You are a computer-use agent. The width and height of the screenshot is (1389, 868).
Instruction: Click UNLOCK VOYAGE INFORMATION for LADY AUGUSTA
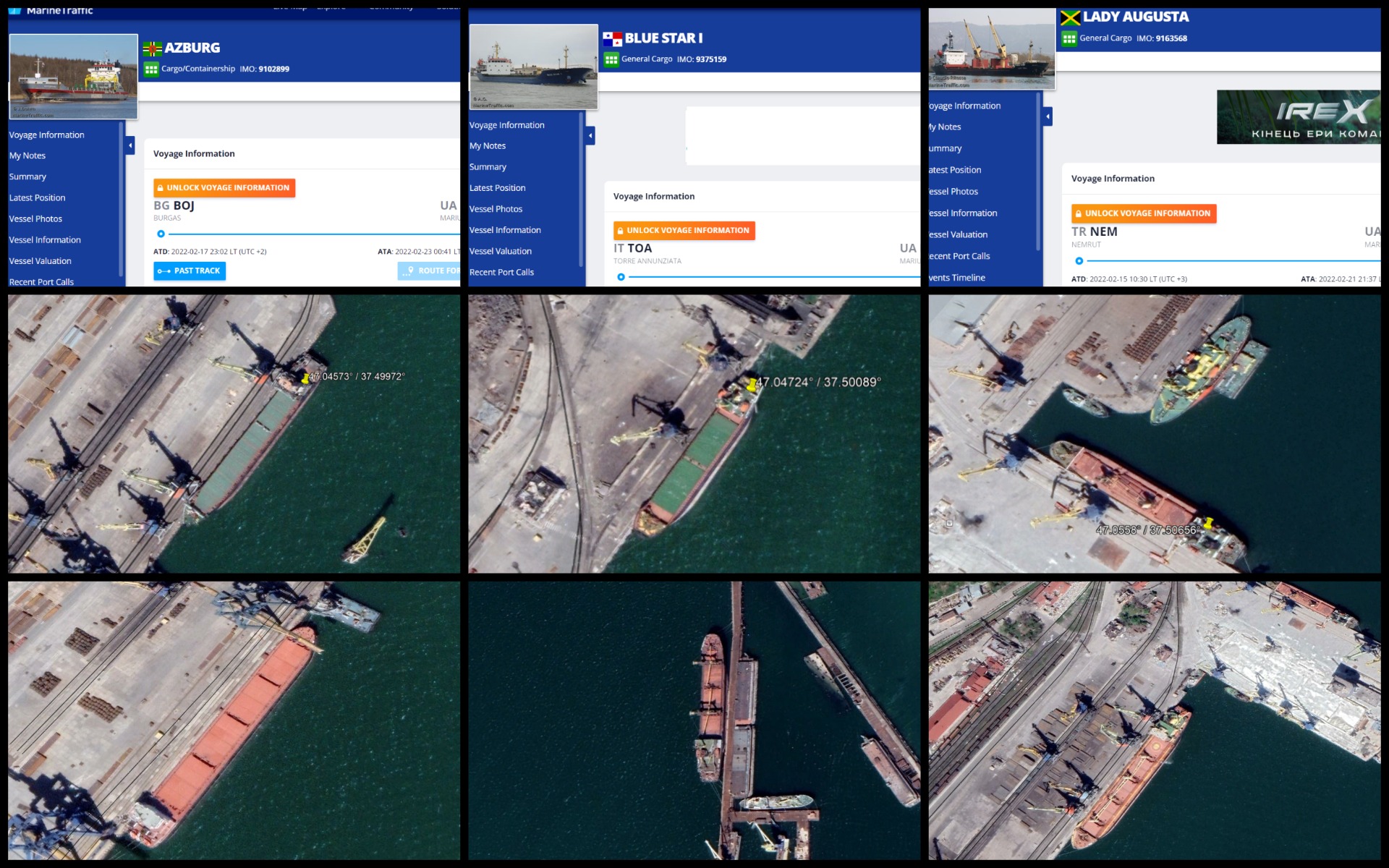point(1143,213)
